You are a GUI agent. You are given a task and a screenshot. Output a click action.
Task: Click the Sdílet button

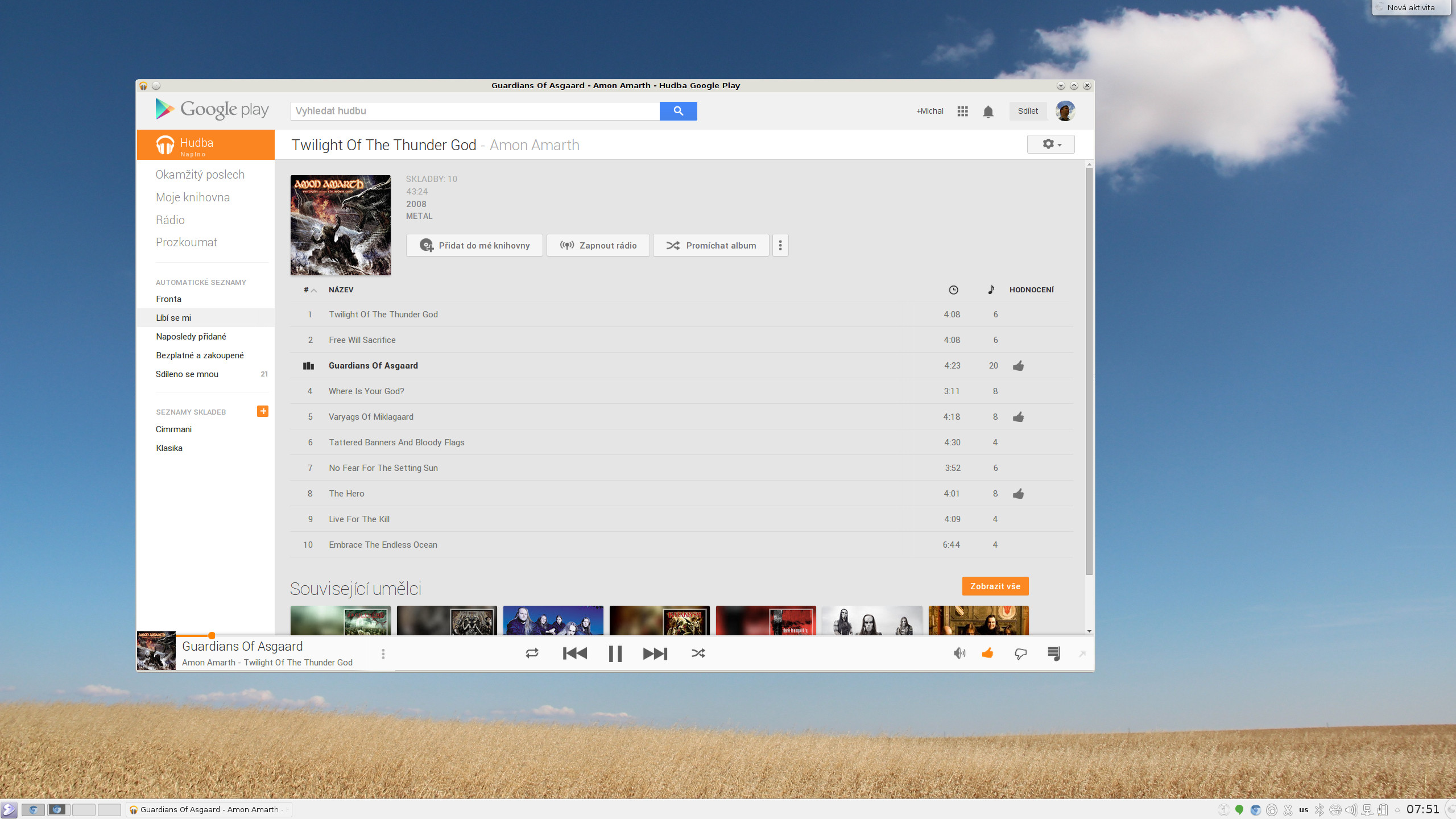[x=1028, y=111]
